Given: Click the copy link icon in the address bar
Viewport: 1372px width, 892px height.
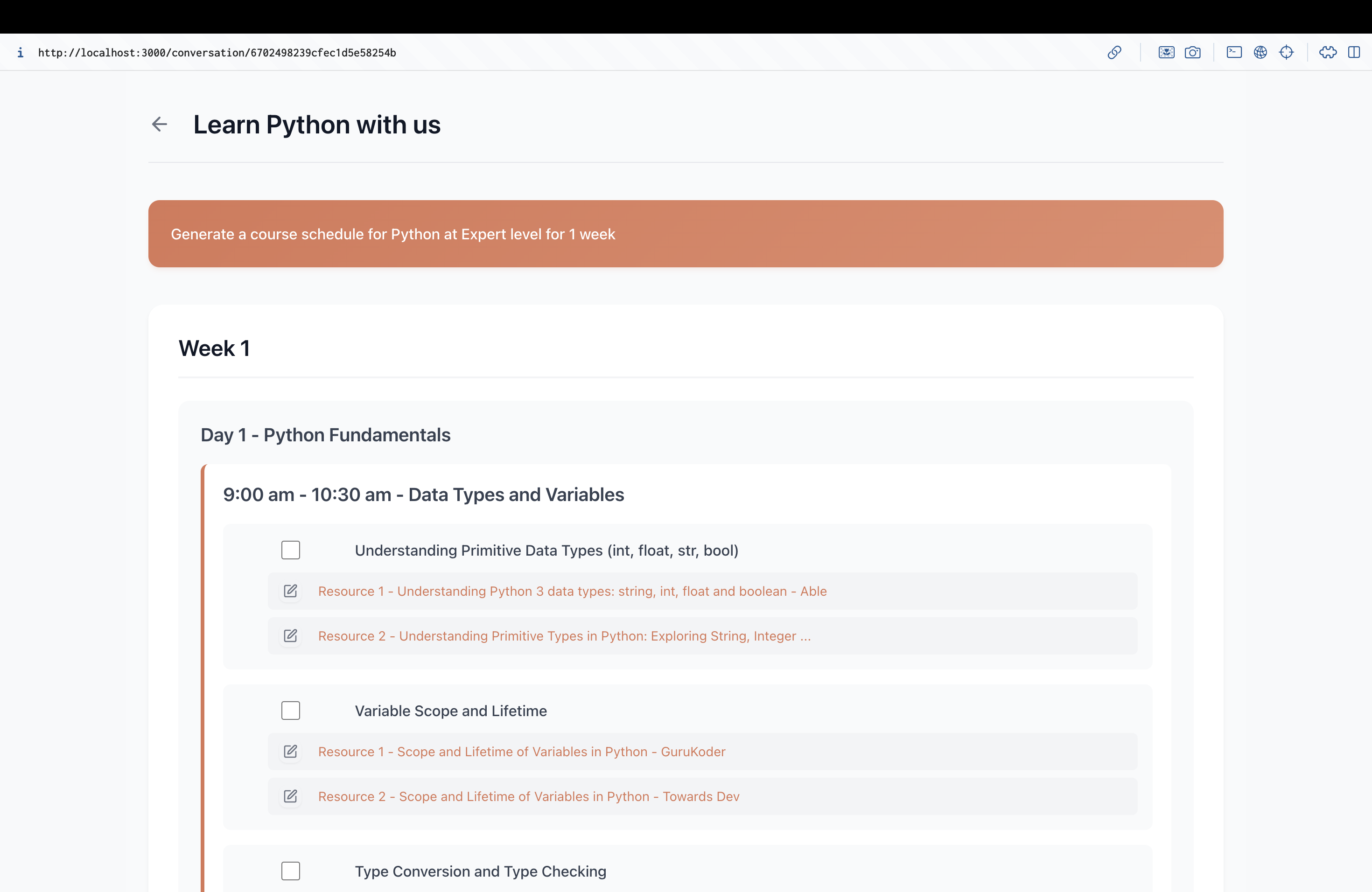Looking at the screenshot, I should [1114, 52].
